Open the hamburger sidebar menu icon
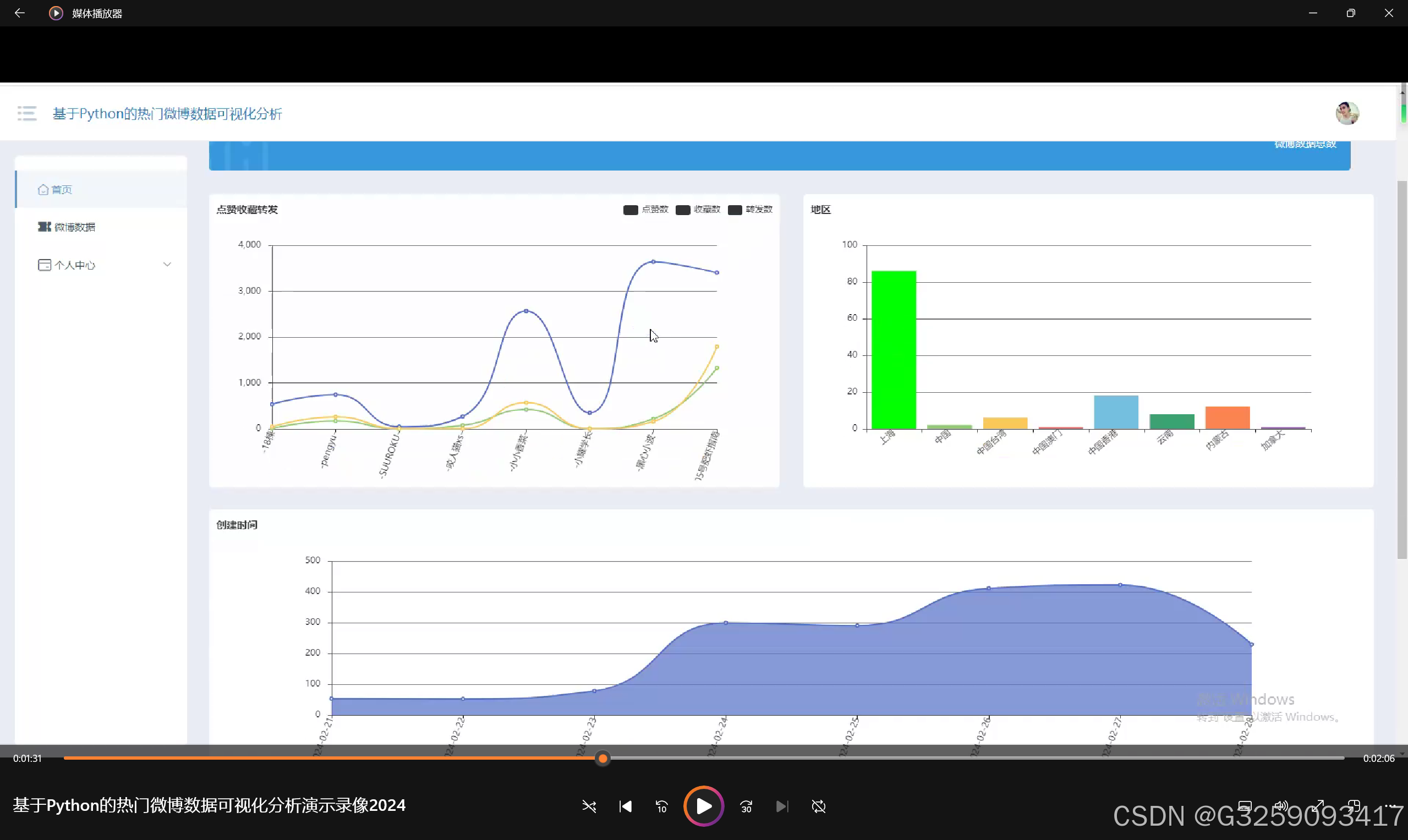Screen dimensions: 1408x840 pos(26,113)
